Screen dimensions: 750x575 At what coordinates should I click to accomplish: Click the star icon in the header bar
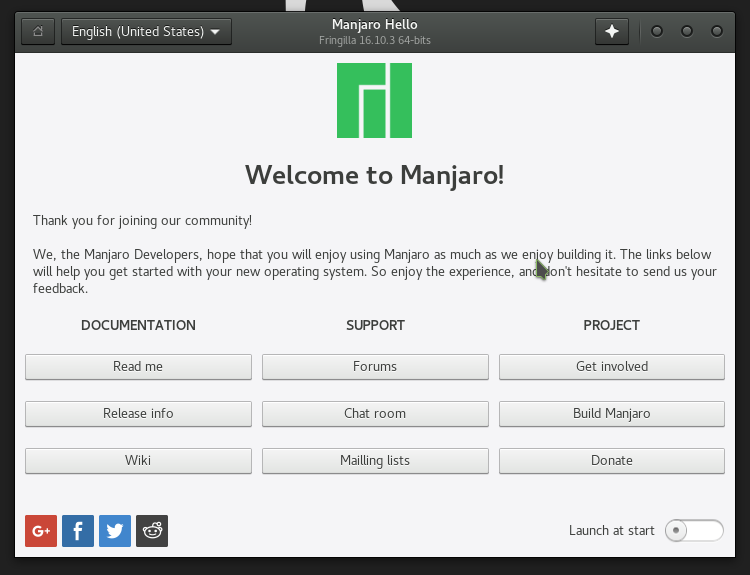coord(612,32)
